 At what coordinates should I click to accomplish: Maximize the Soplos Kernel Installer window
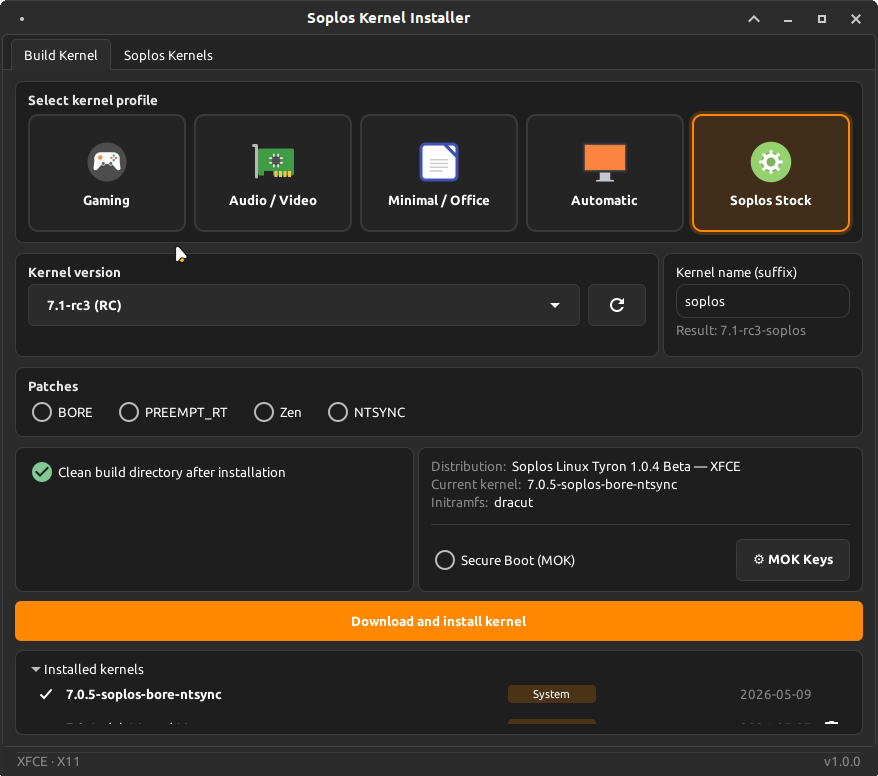click(x=821, y=19)
